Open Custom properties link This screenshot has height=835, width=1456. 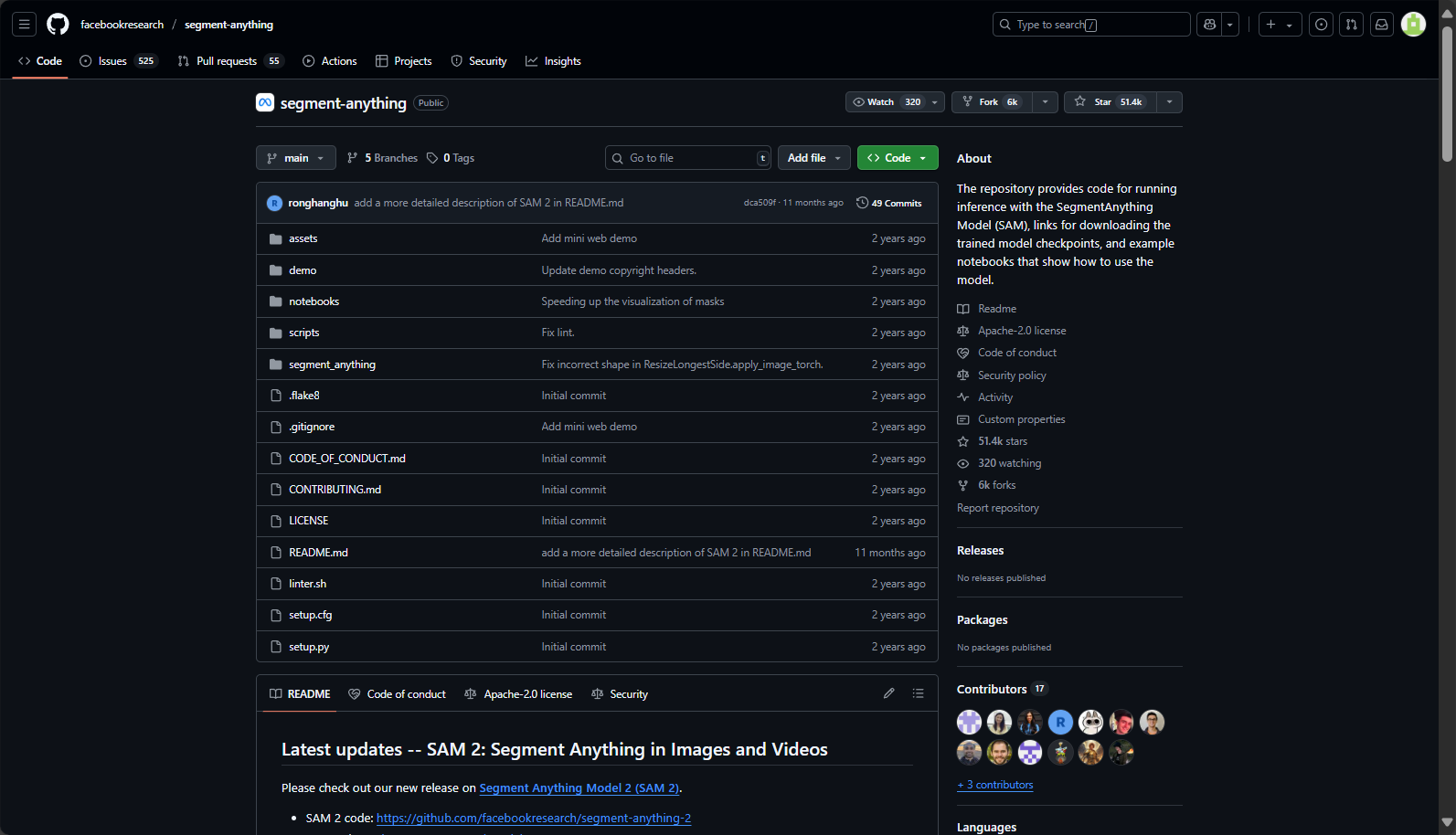tap(1012, 419)
